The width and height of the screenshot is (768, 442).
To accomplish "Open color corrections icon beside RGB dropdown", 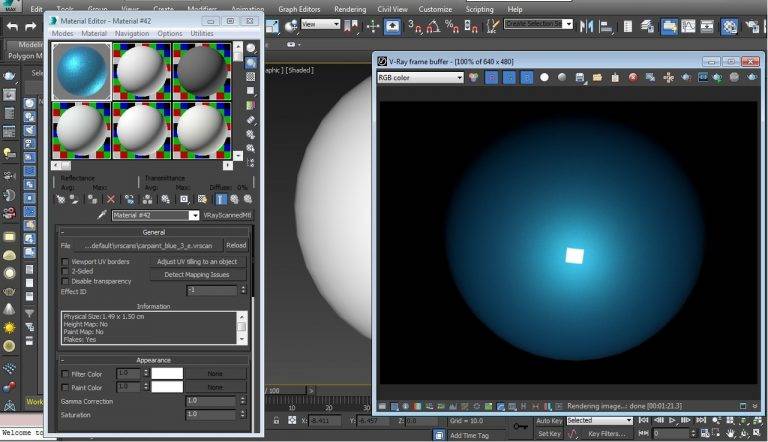I will [x=473, y=77].
